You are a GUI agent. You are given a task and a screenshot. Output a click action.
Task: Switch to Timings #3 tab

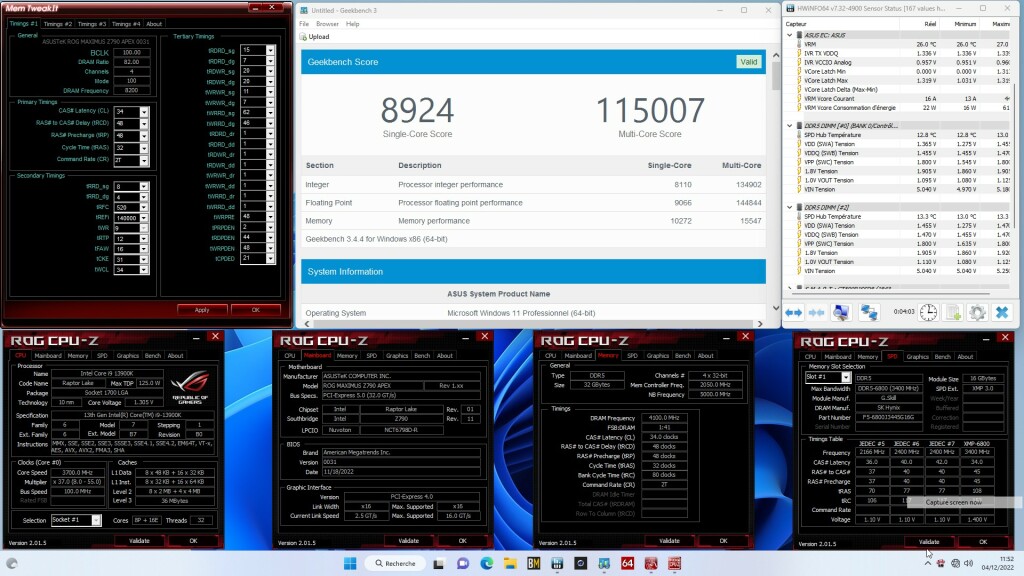(x=91, y=24)
